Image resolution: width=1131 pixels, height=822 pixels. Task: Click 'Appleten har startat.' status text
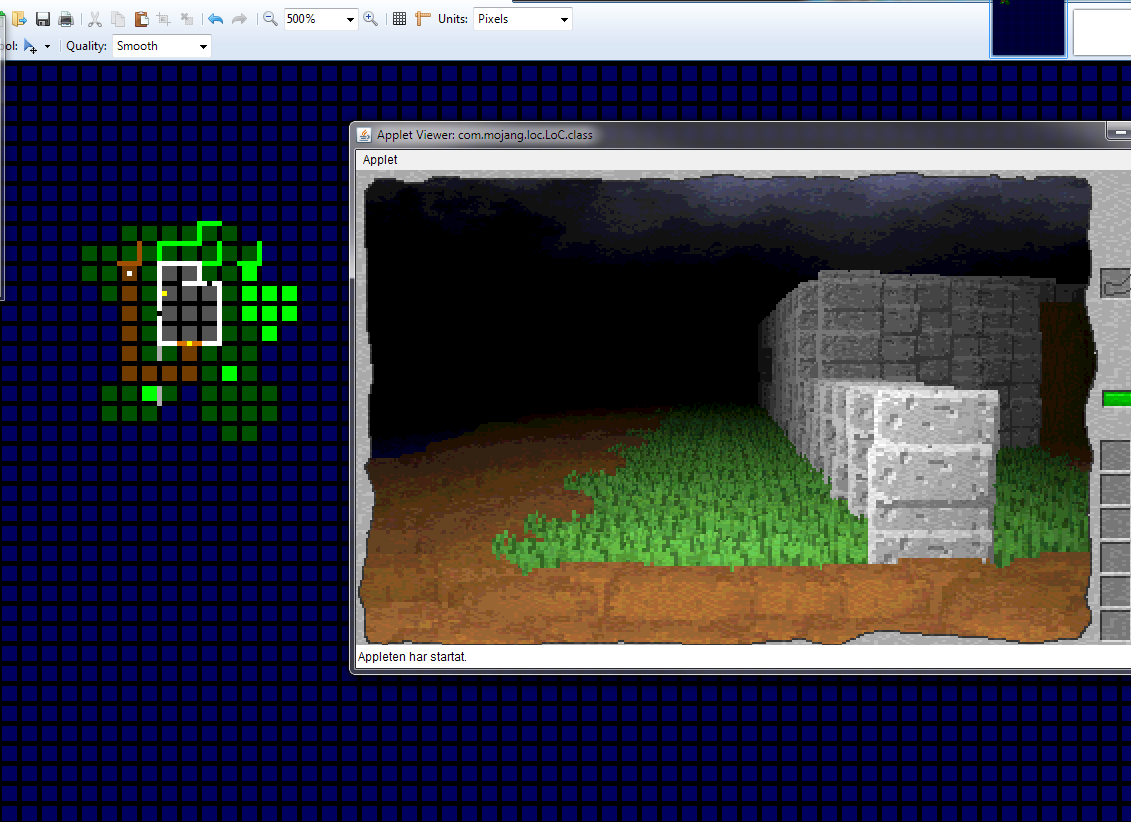(x=412, y=657)
